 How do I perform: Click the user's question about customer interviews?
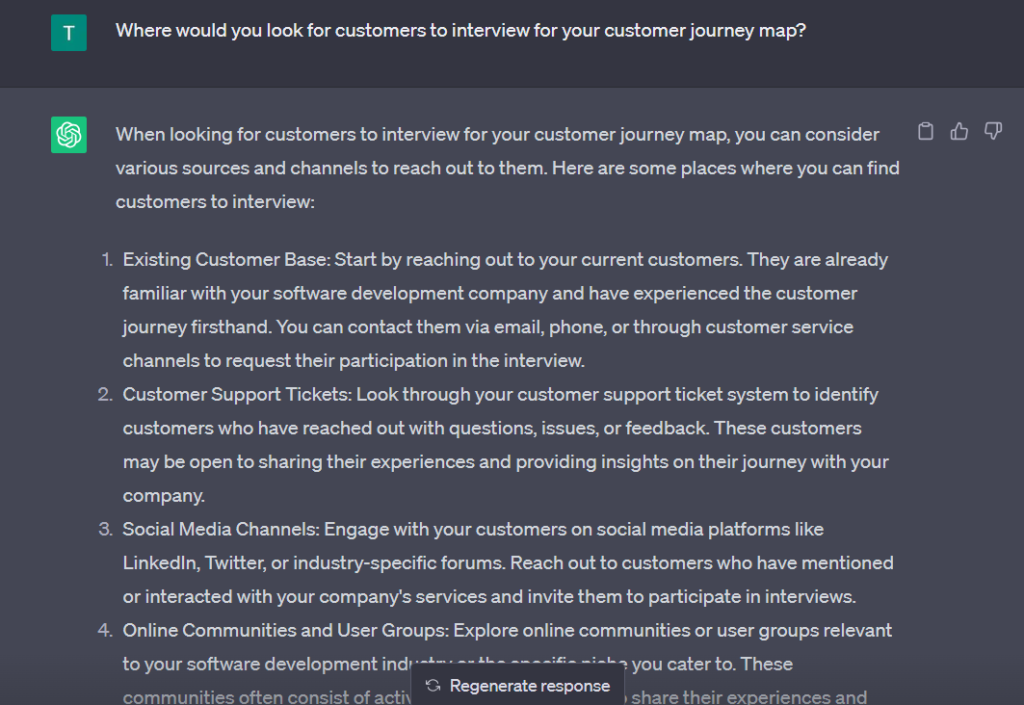tap(460, 31)
